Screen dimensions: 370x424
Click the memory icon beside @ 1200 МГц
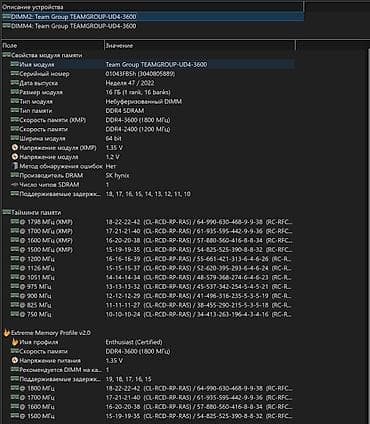14,258
